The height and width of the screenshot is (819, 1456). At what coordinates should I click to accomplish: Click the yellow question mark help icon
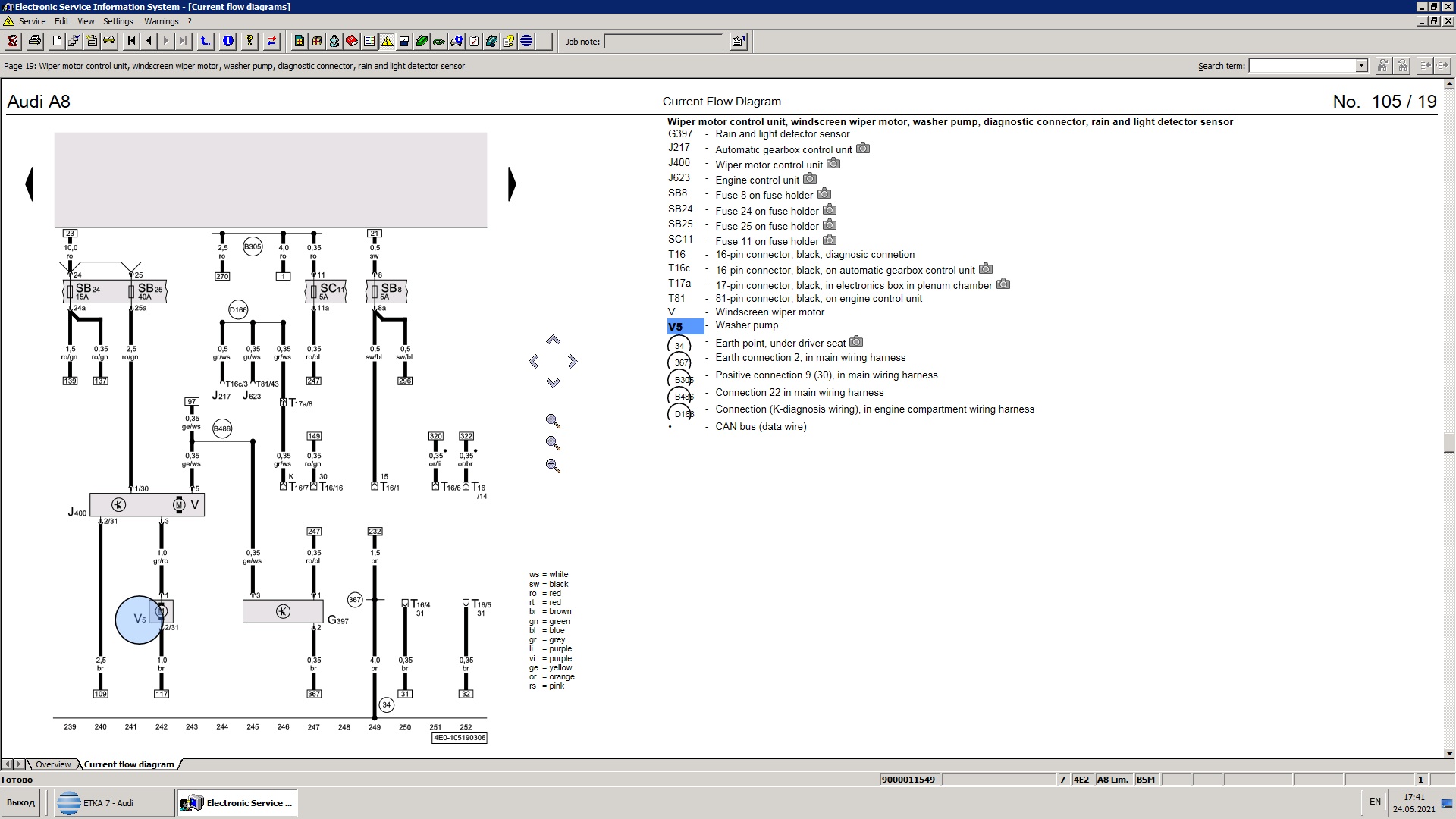click(249, 41)
